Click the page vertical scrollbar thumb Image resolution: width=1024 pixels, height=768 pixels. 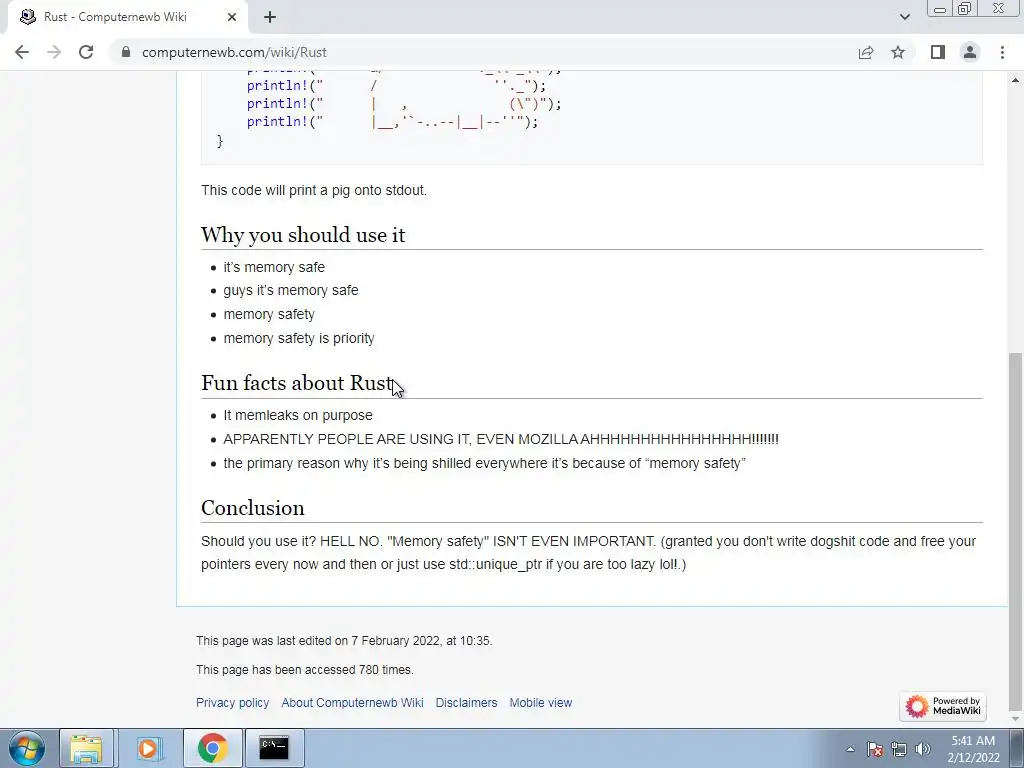(x=1016, y=530)
